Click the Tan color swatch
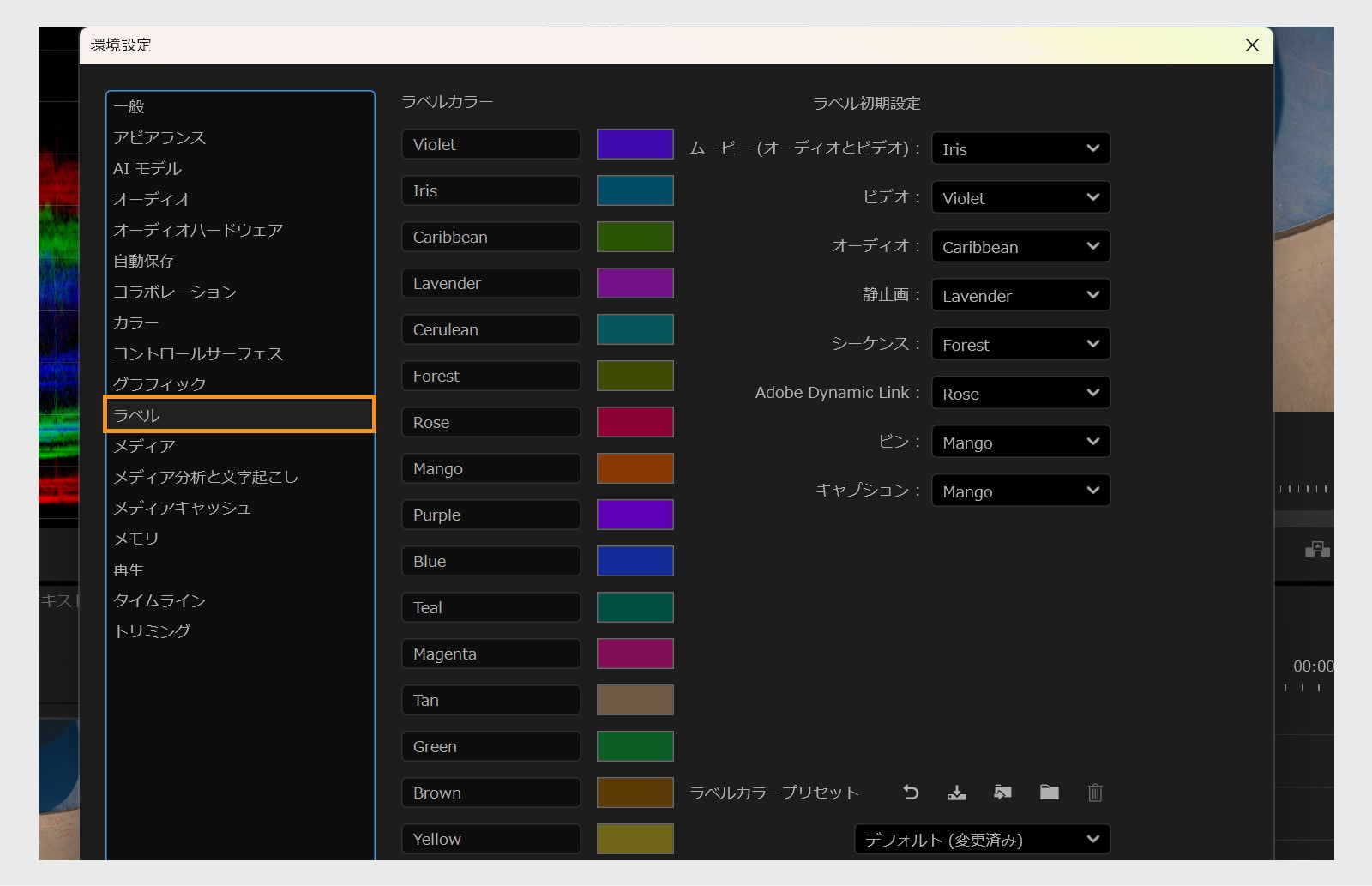The image size is (1372, 886). click(635, 700)
